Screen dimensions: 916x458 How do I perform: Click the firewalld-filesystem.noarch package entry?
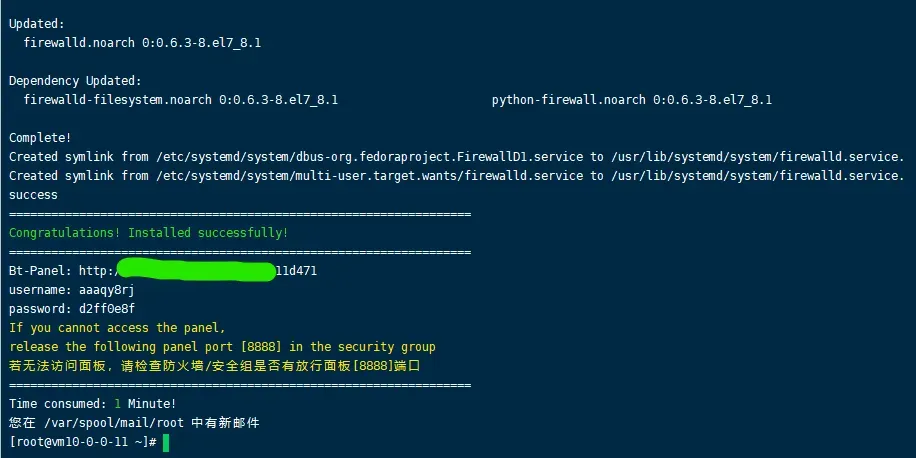180,100
